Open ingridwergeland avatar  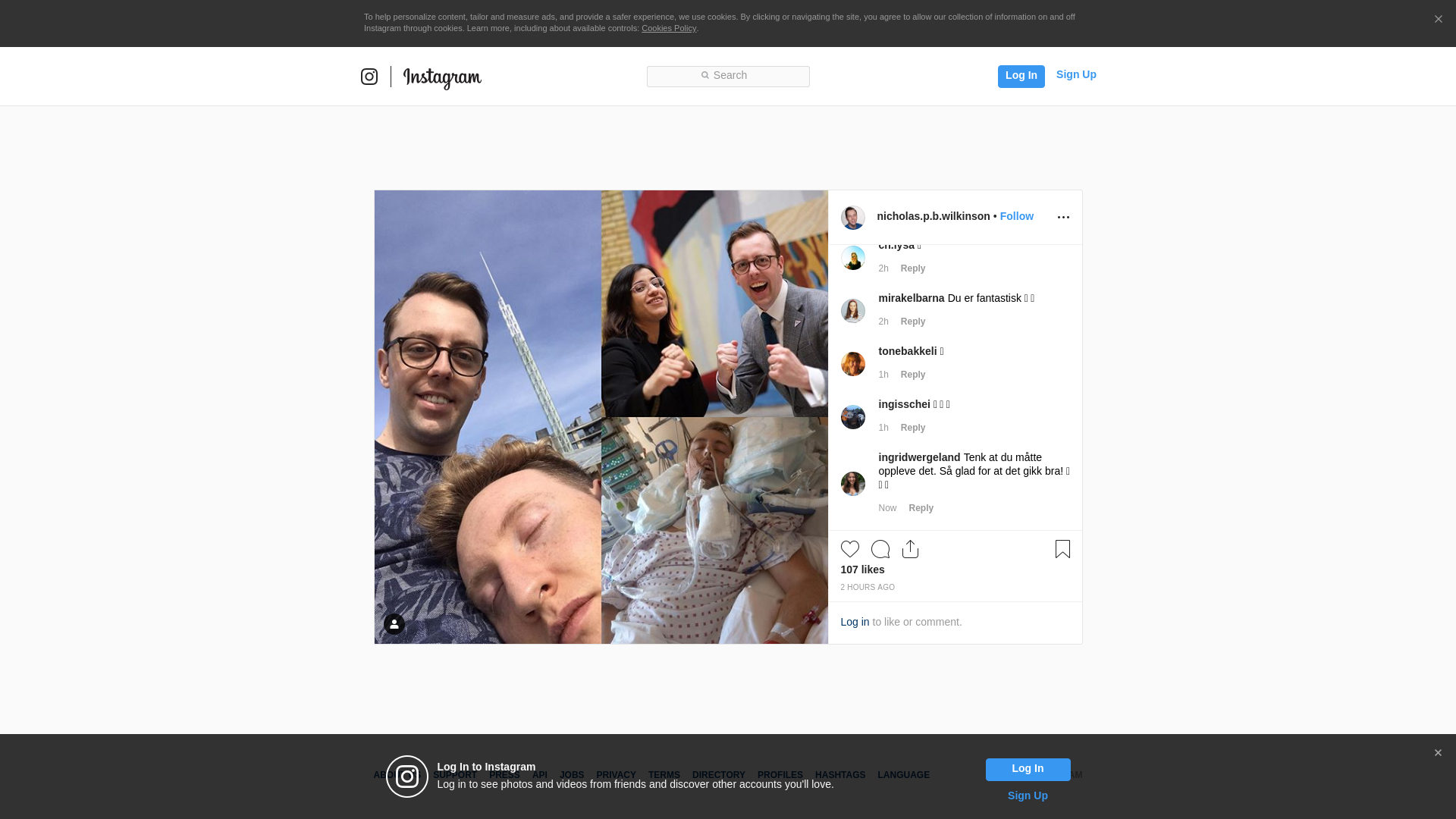[853, 484]
